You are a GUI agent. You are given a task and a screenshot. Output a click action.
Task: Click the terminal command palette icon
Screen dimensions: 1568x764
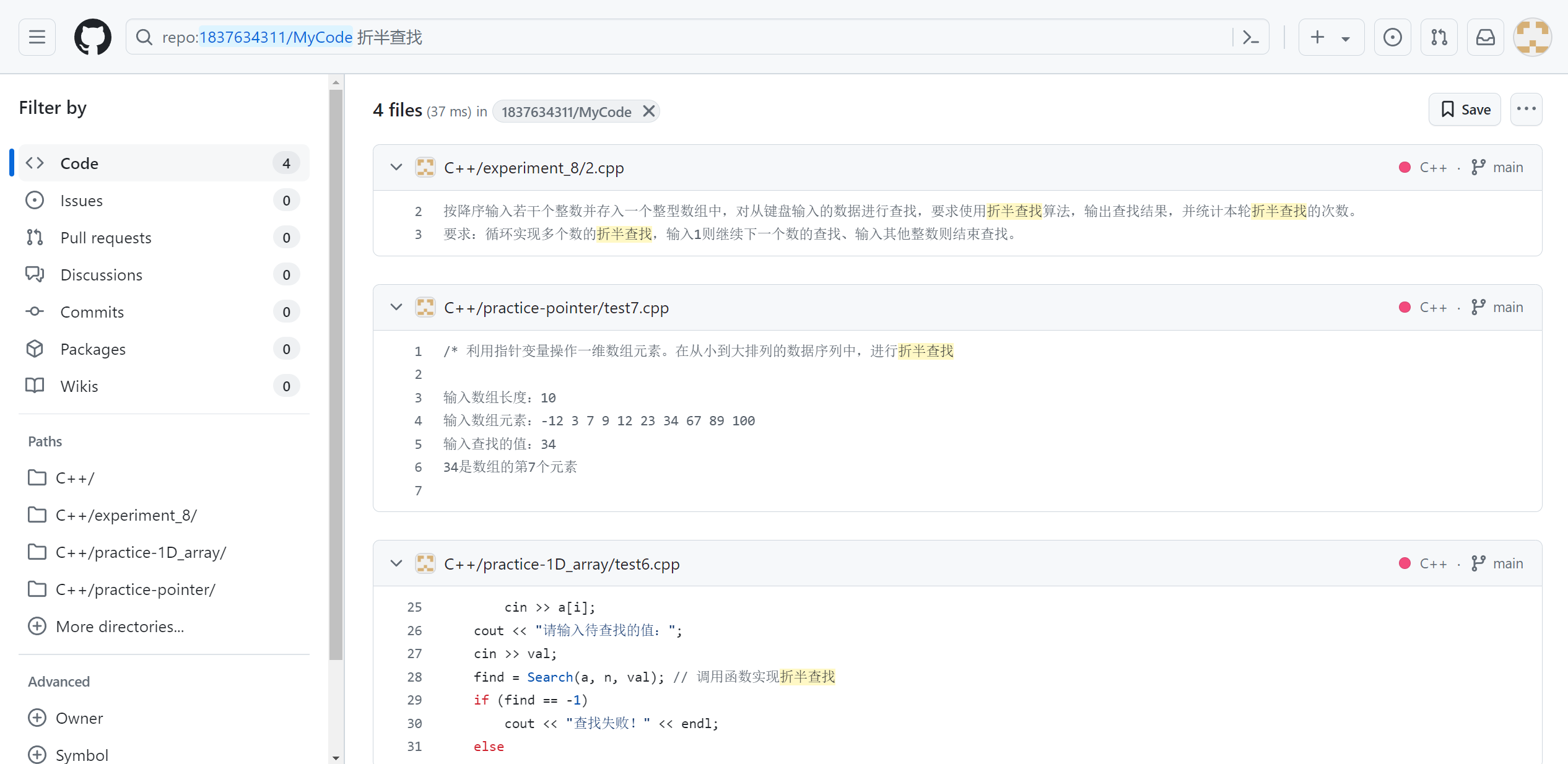click(x=1252, y=38)
